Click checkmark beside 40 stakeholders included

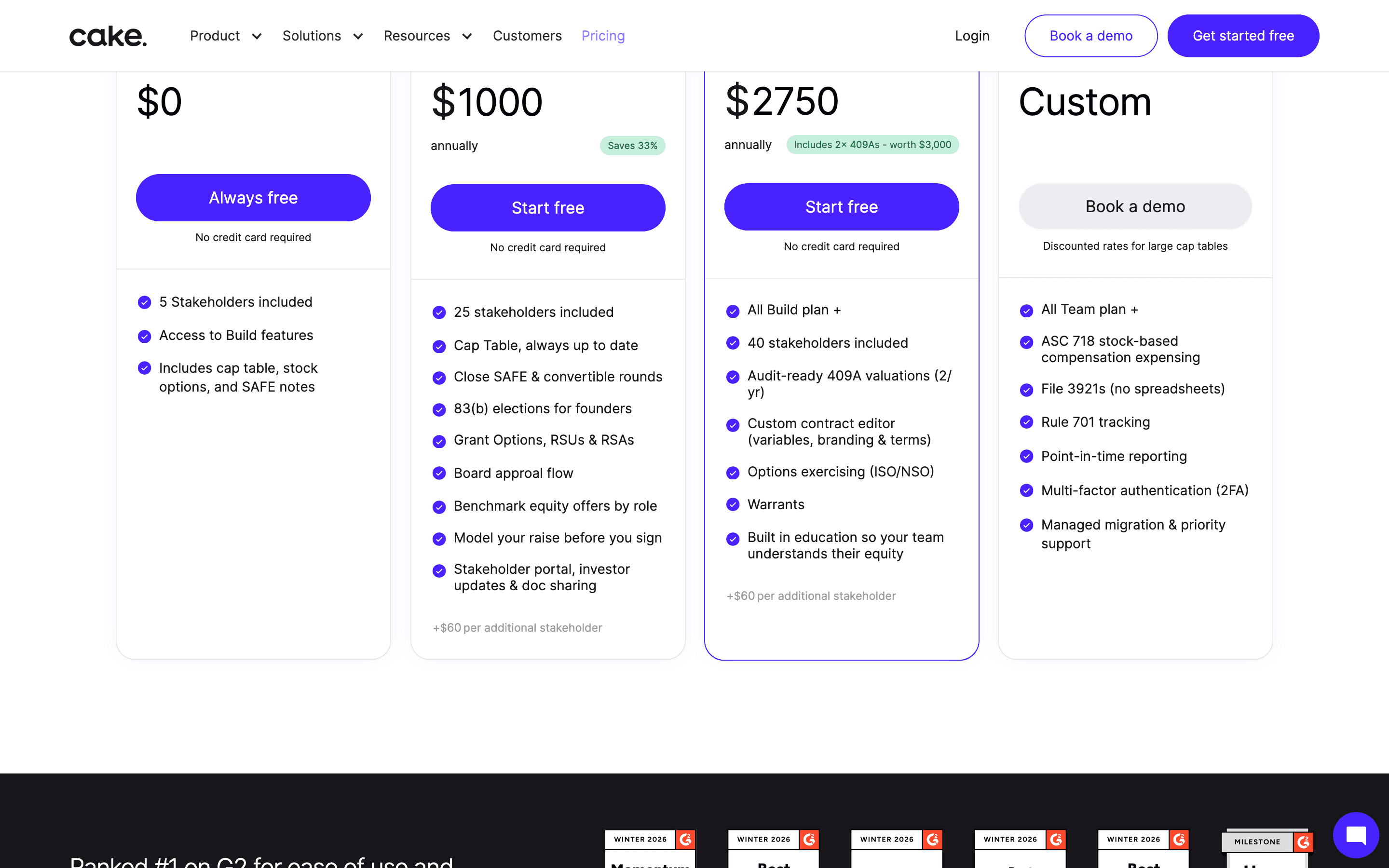(x=733, y=343)
